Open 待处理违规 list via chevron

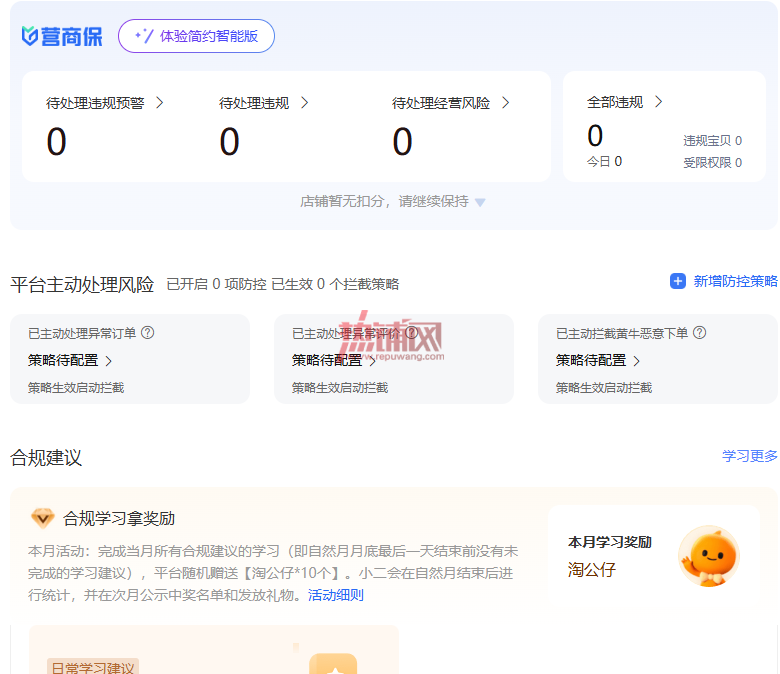click(305, 102)
